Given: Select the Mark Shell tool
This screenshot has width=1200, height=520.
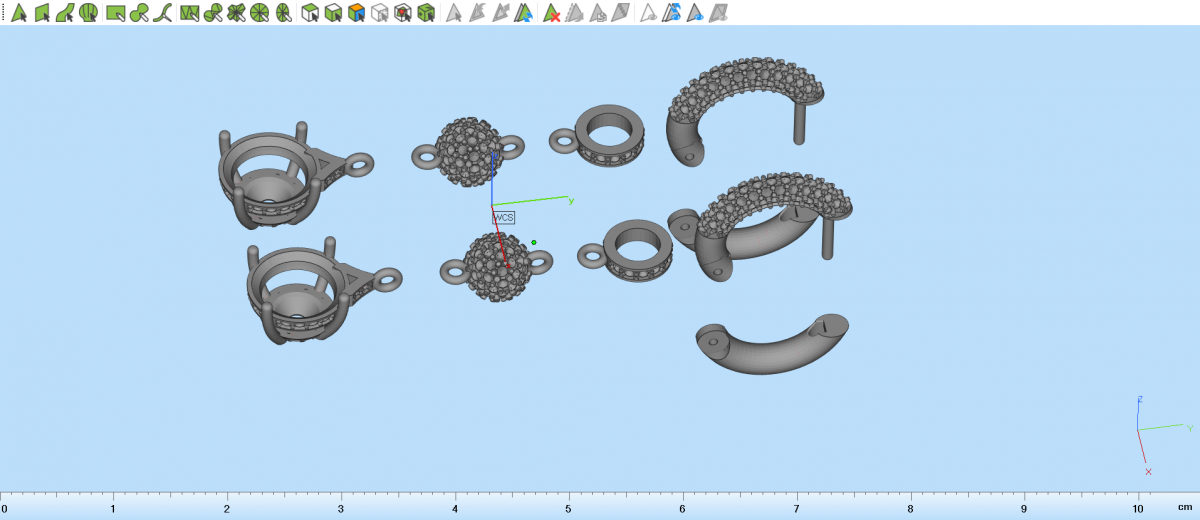Looking at the screenshot, I should pos(89,13).
